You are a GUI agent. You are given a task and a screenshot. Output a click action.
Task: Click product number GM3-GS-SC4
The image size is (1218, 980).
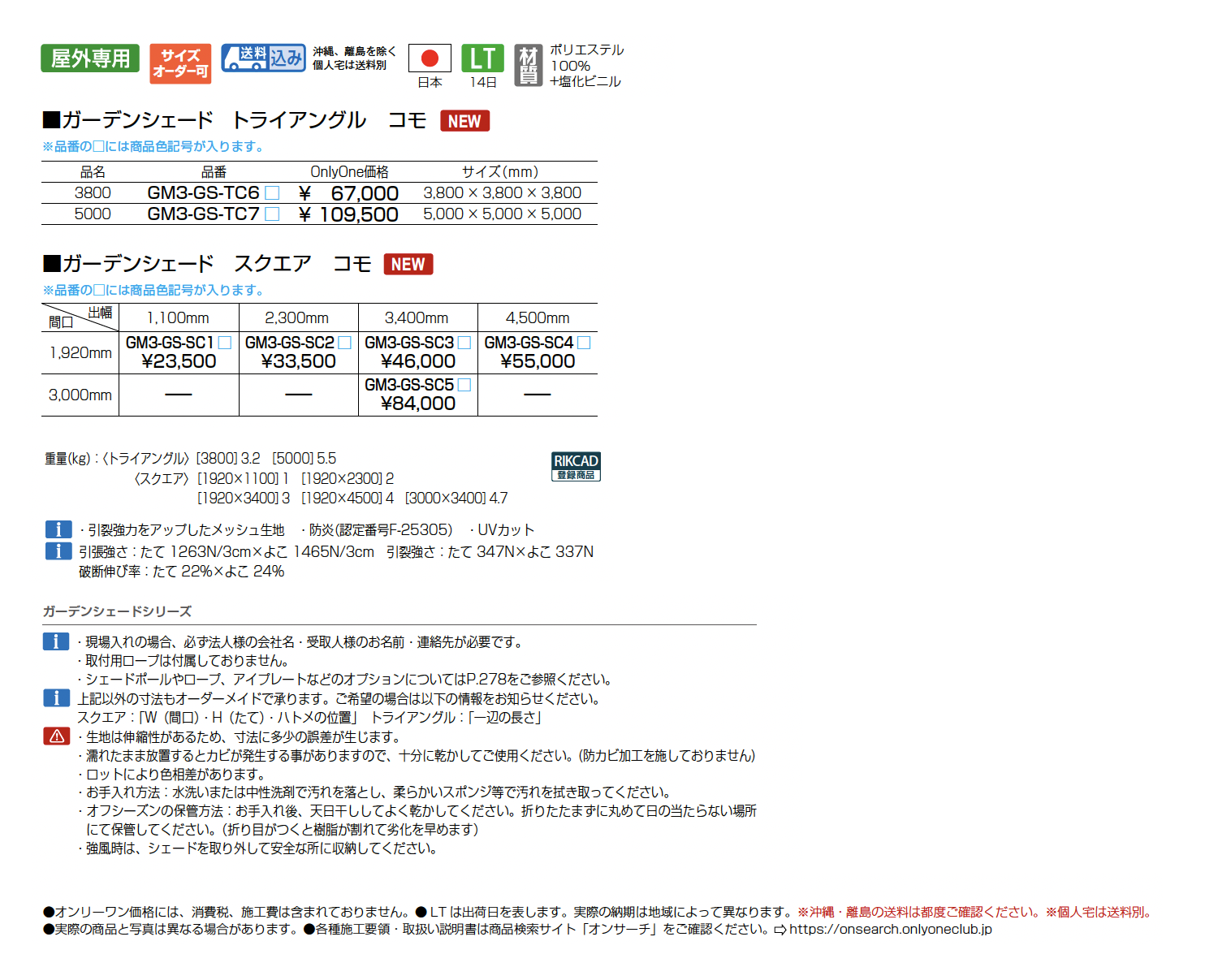[529, 343]
